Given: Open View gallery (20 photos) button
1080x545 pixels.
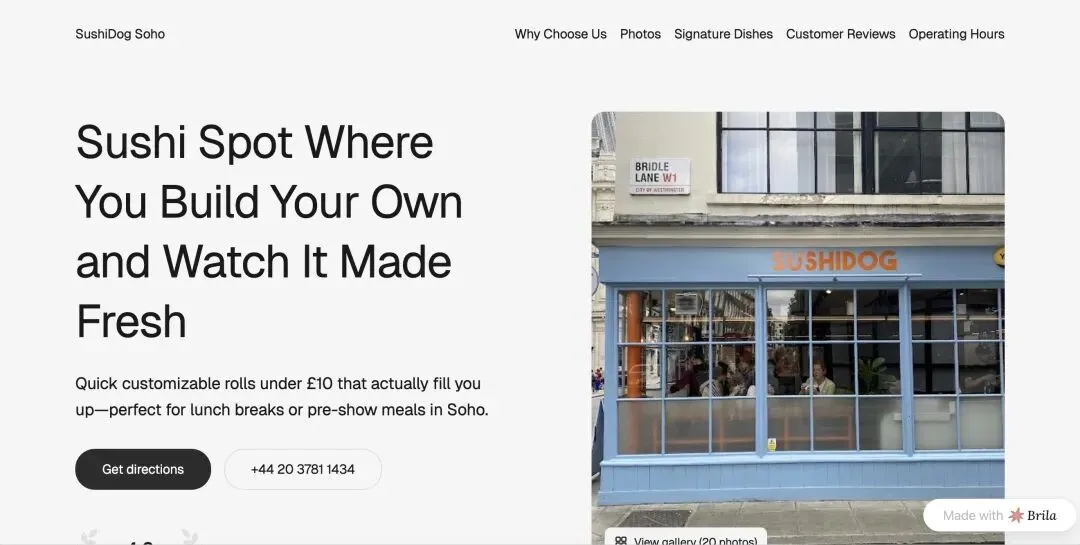Looking at the screenshot, I should tap(686, 537).
